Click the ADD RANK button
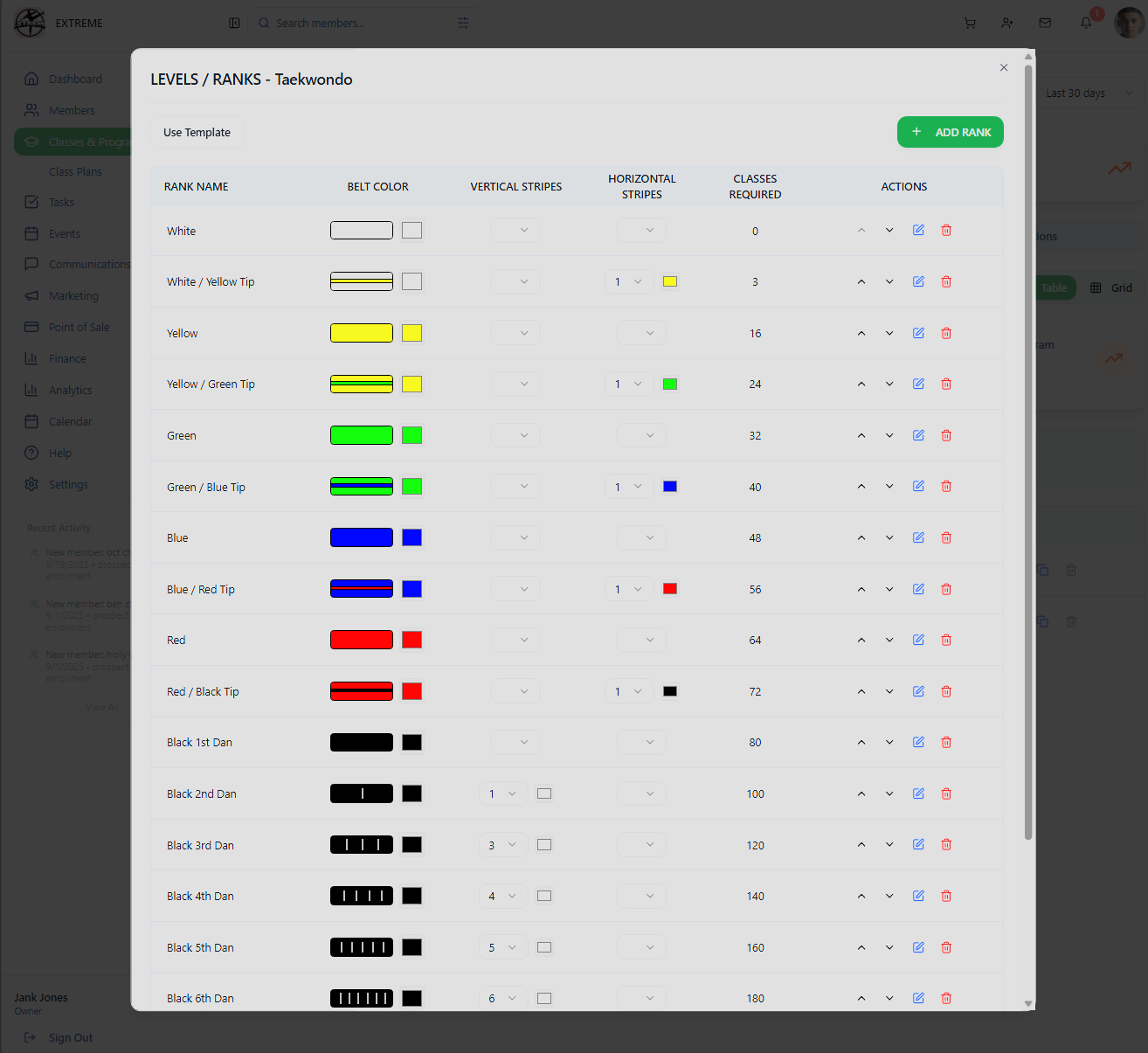 click(x=951, y=132)
